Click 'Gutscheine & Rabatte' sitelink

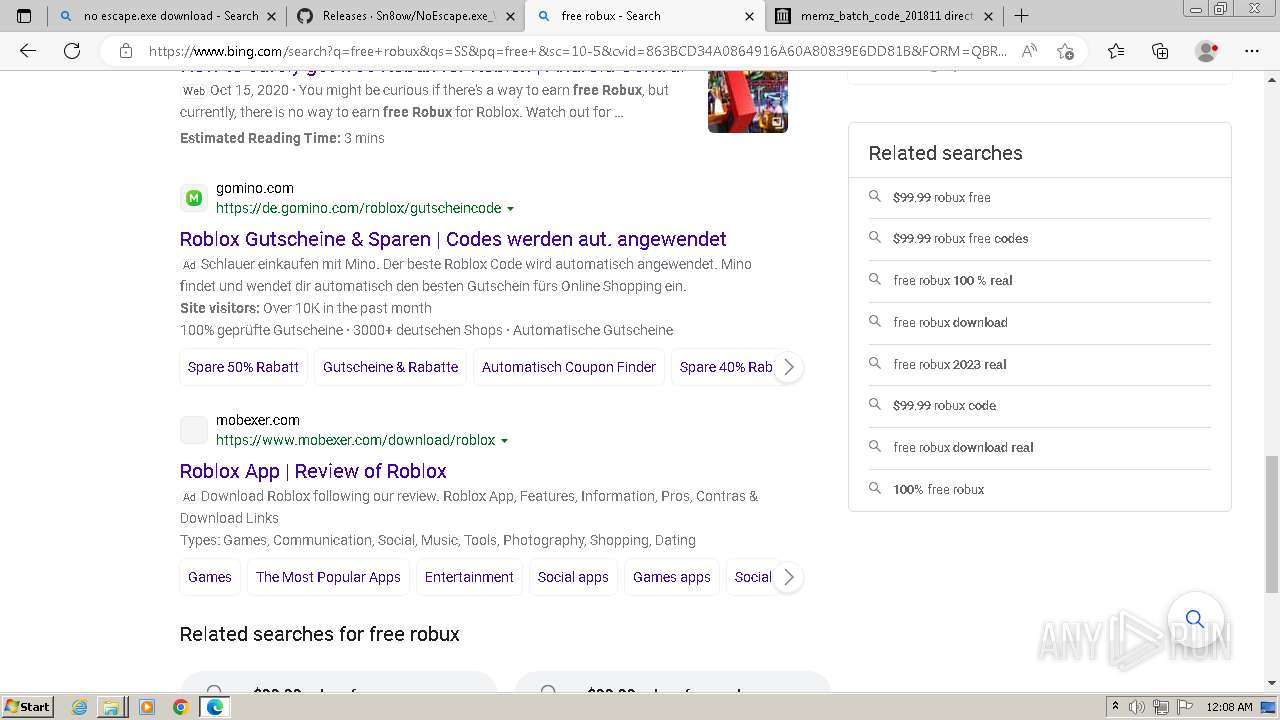[390, 367]
